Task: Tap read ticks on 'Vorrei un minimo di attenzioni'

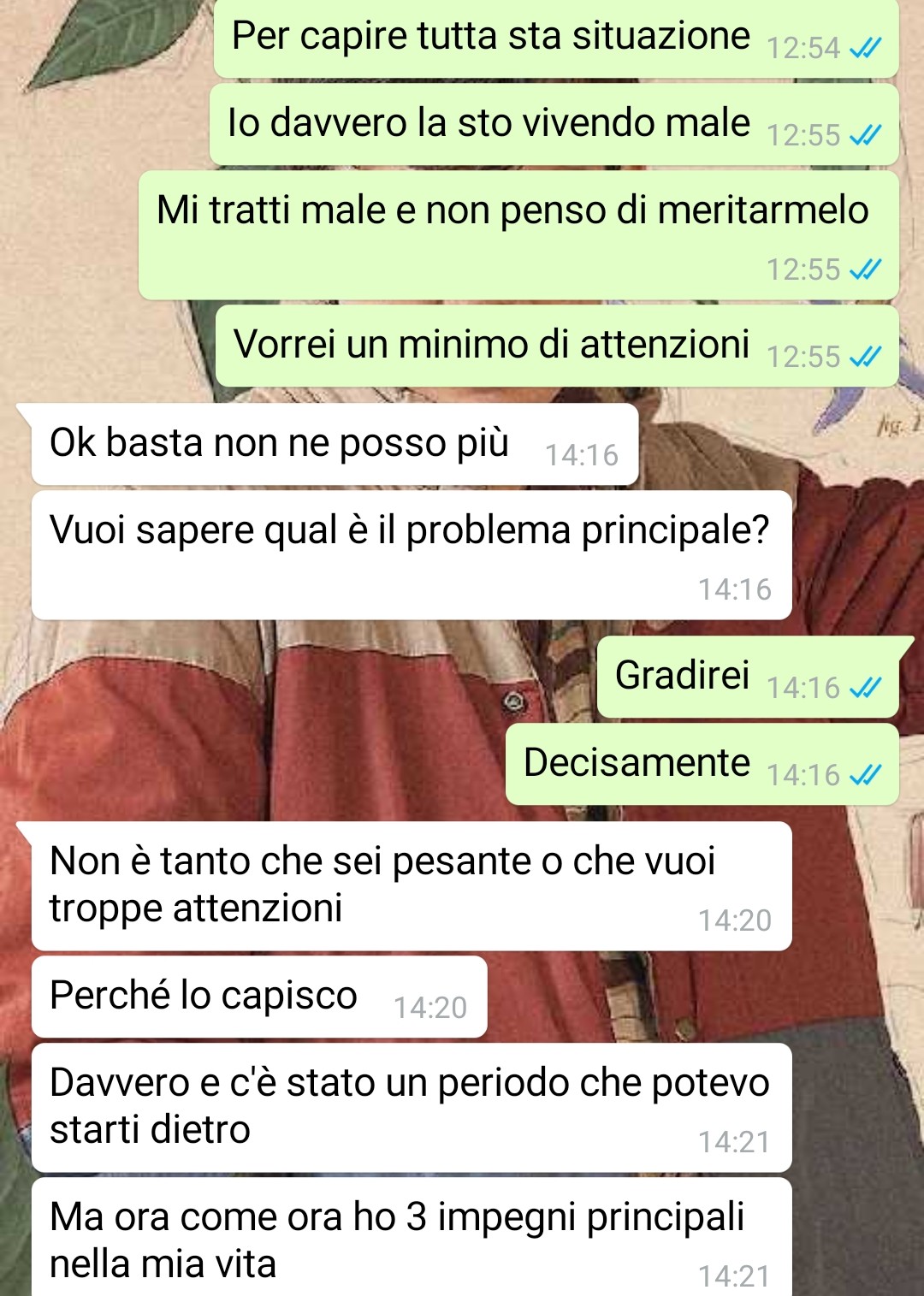Action: (865, 357)
